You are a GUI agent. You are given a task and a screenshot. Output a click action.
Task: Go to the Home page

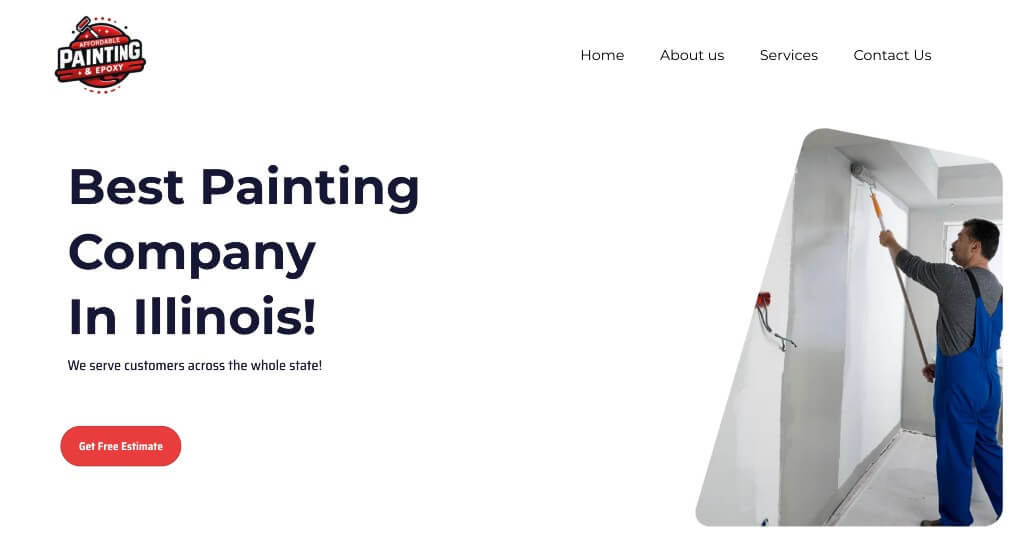[602, 56]
